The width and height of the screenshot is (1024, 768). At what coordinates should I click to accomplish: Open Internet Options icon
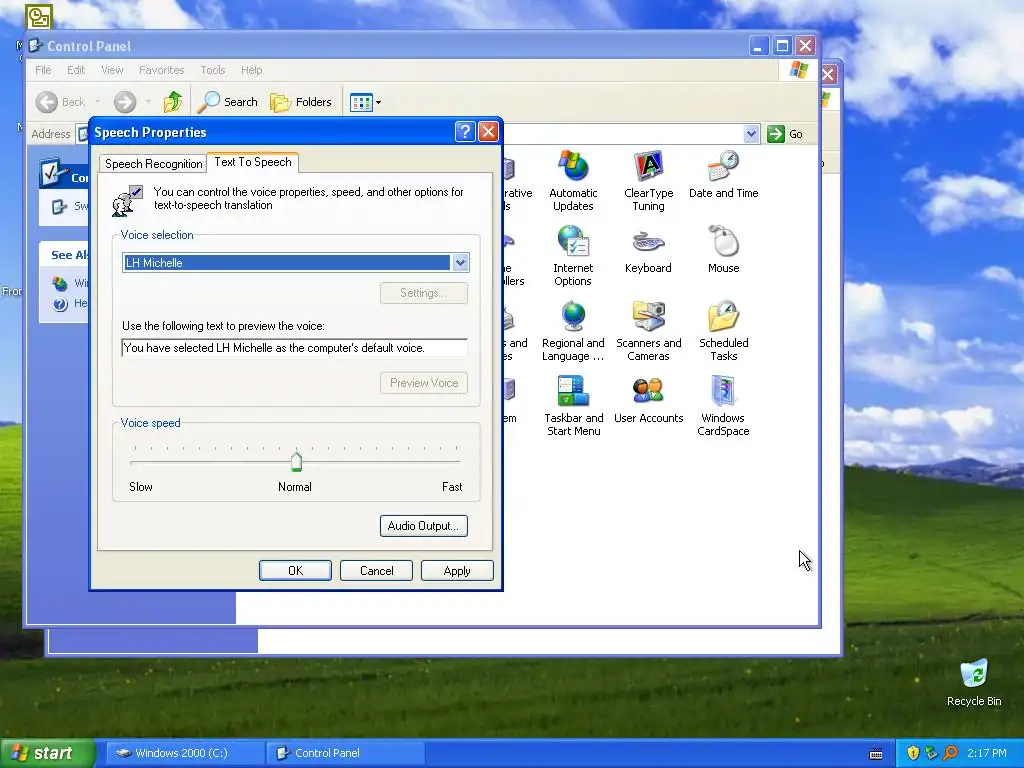pos(573,256)
